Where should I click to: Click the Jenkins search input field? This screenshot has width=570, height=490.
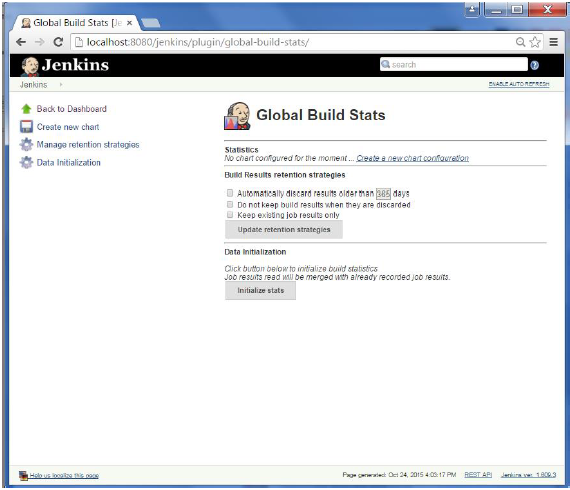tap(453, 64)
